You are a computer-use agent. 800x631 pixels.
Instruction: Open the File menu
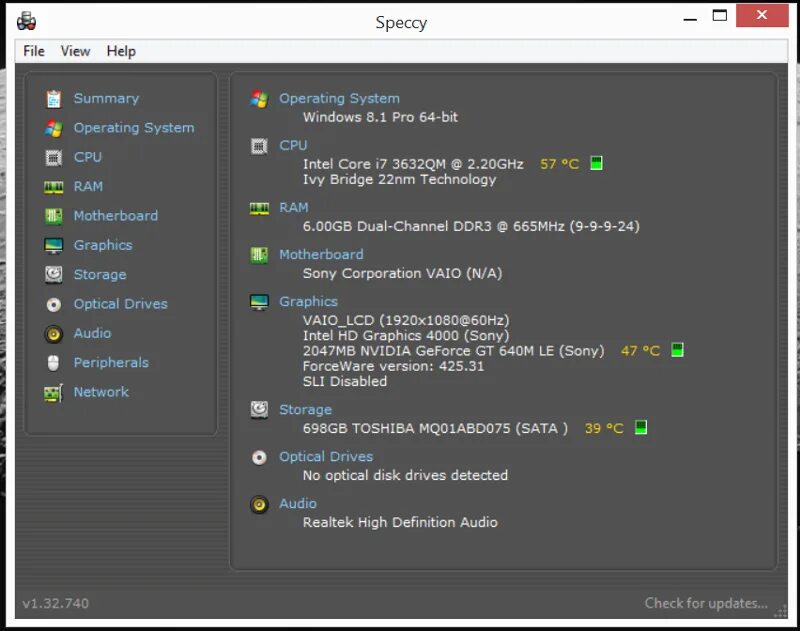tap(34, 51)
